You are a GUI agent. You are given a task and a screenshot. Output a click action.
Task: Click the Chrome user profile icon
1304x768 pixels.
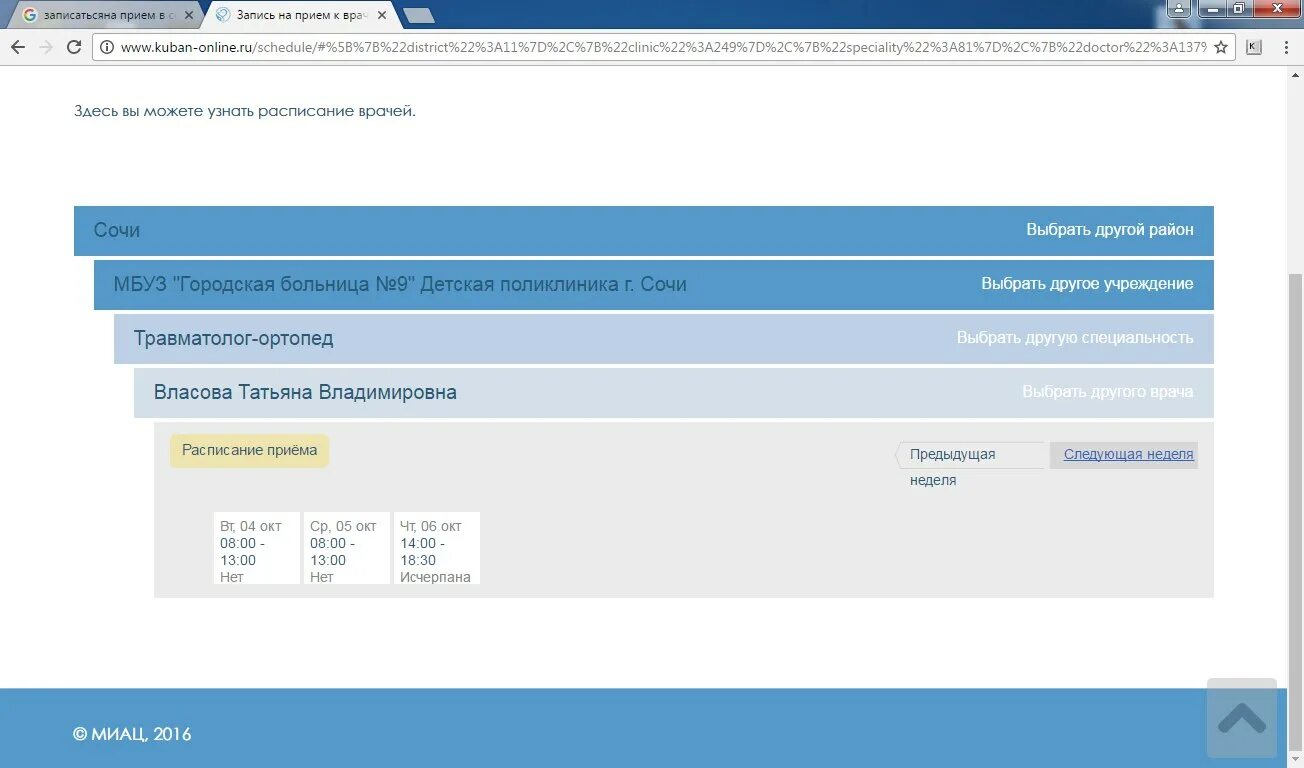tap(1180, 8)
